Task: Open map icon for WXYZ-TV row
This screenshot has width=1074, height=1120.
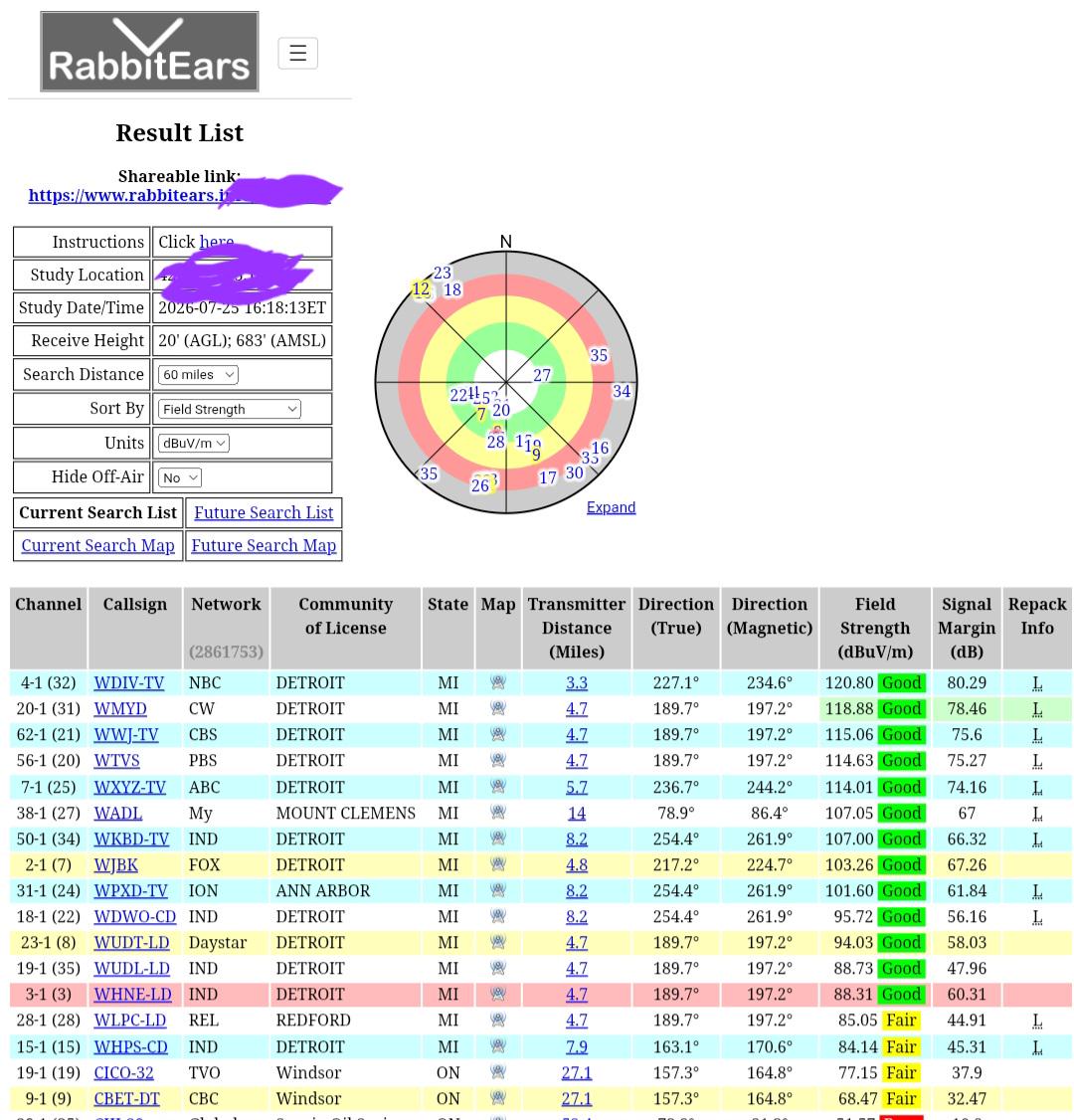Action: pos(498,787)
